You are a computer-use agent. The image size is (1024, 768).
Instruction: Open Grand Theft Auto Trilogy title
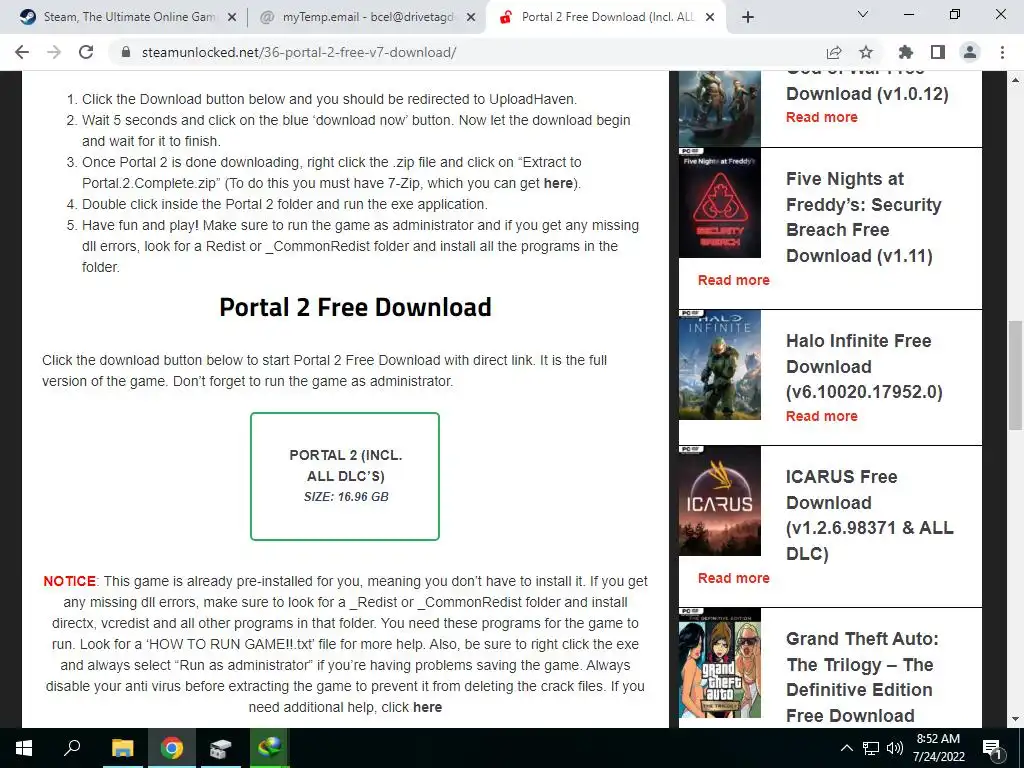pos(862,677)
